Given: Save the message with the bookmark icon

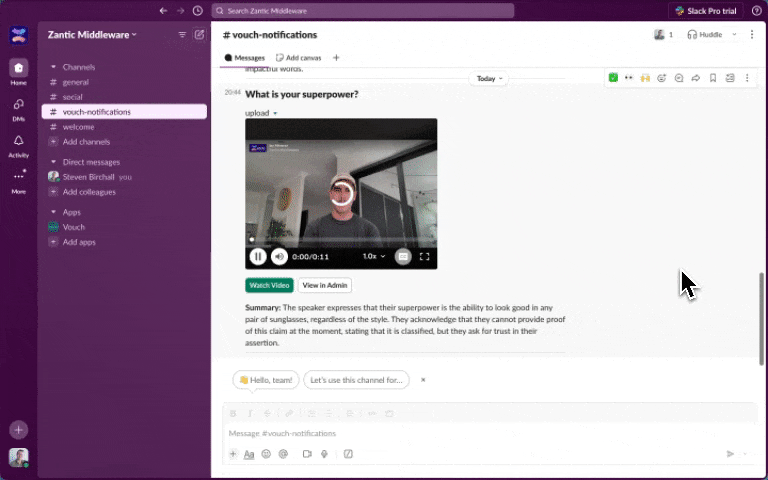Looking at the screenshot, I should click(x=713, y=78).
